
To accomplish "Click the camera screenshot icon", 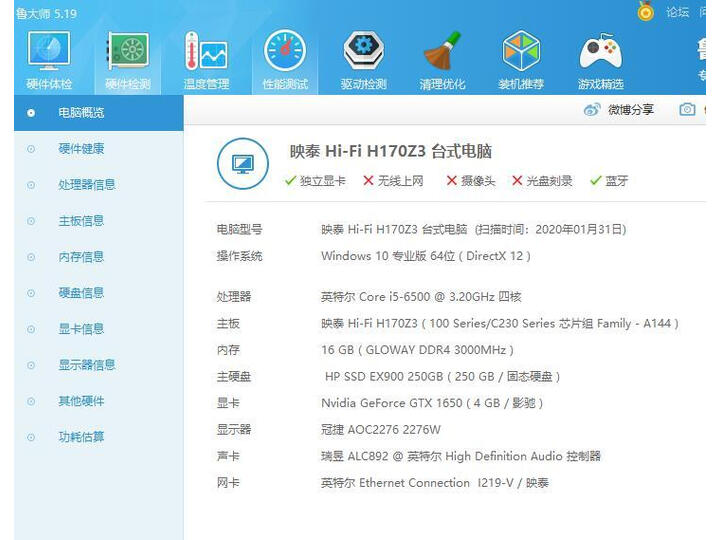I will point(687,110).
